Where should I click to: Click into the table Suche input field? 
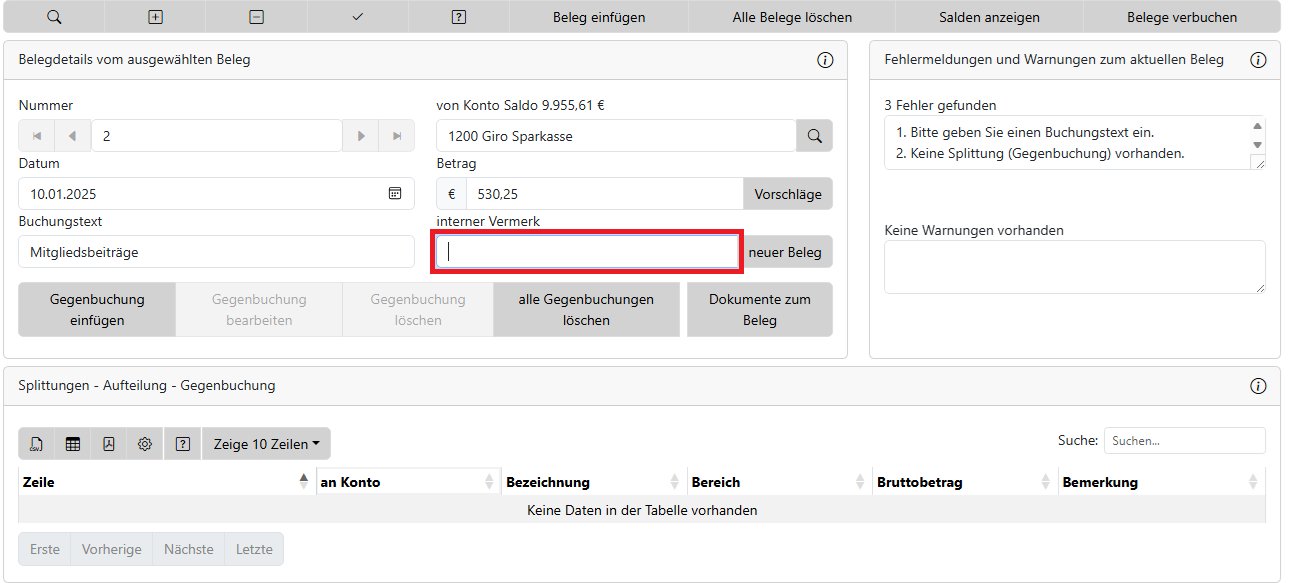click(x=1184, y=440)
